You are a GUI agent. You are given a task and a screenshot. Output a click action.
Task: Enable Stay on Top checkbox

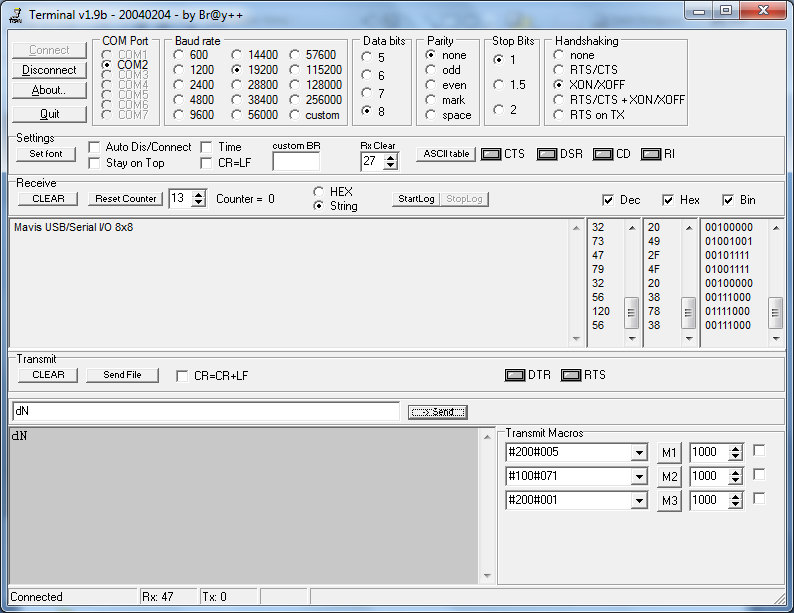94,163
